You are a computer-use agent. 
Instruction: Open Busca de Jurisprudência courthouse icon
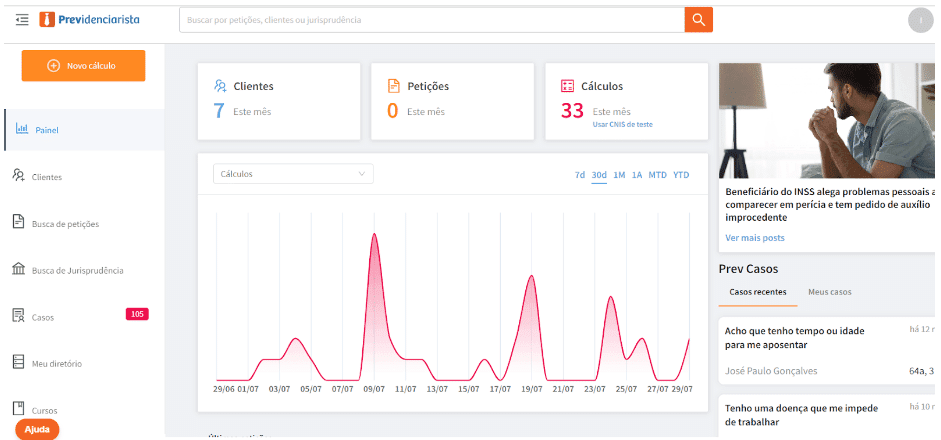18,269
